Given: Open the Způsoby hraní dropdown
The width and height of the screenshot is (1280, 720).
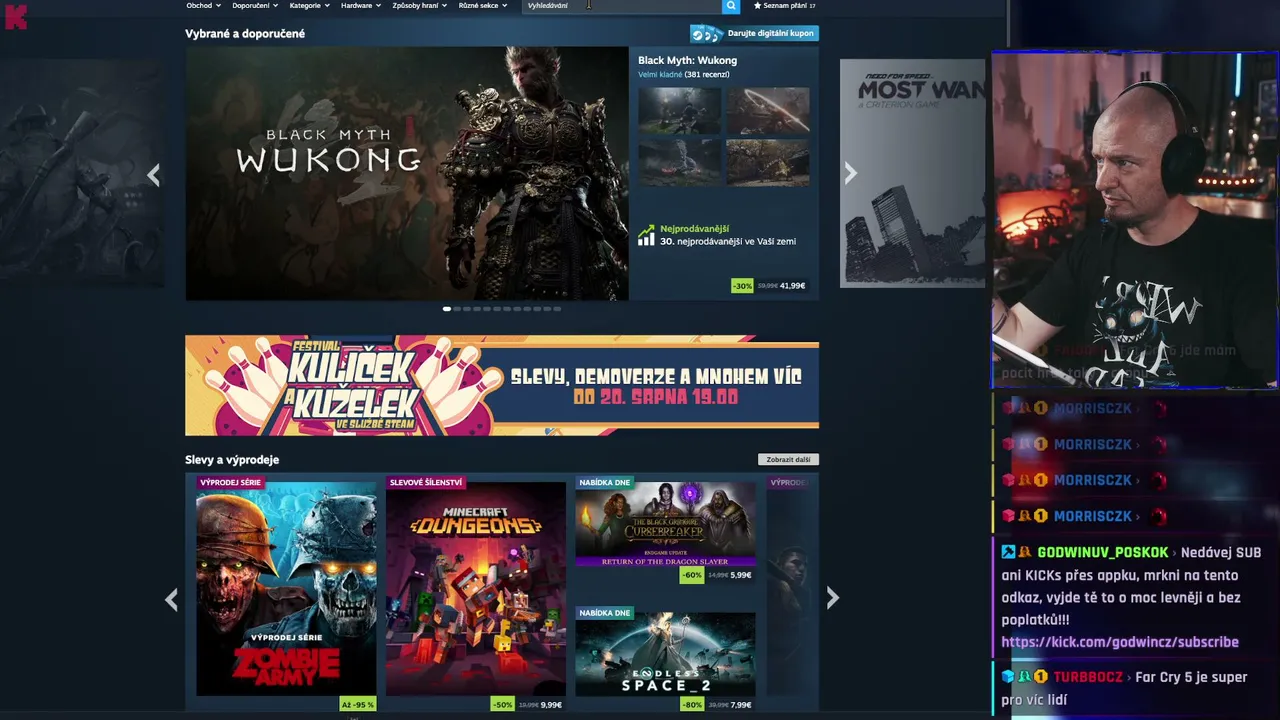Looking at the screenshot, I should coord(420,6).
